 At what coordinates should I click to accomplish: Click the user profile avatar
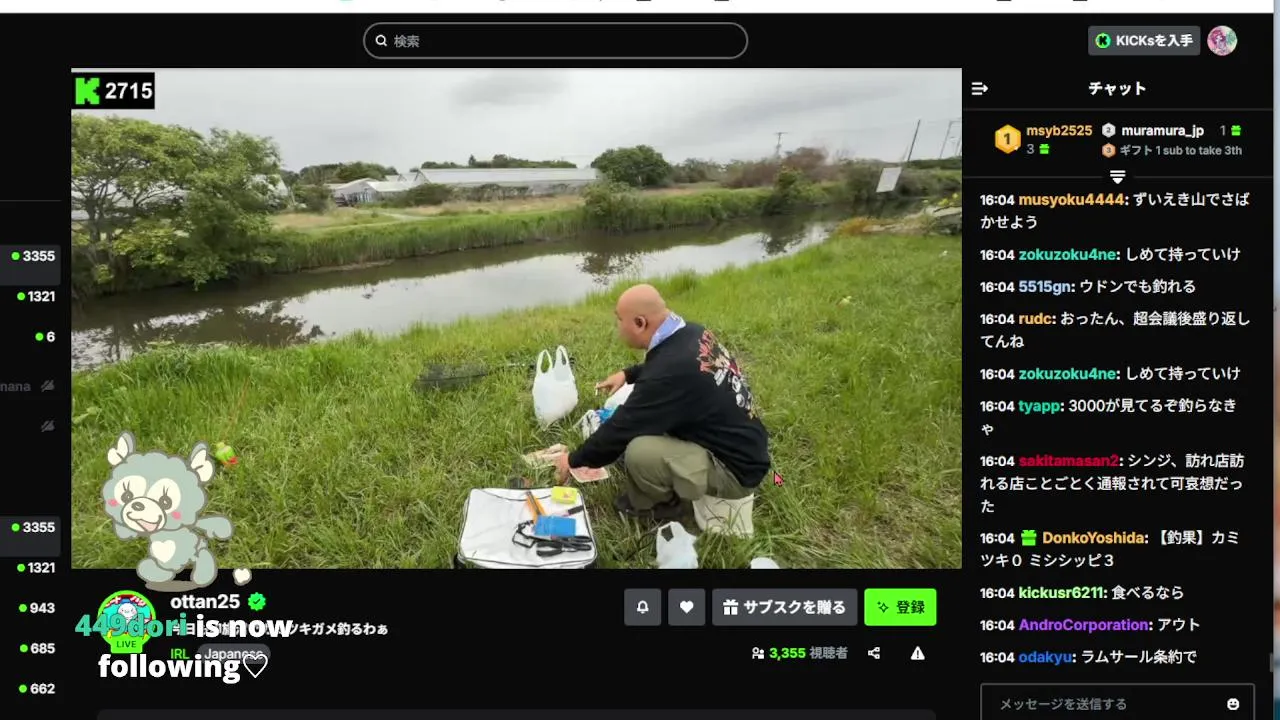(x=1222, y=41)
